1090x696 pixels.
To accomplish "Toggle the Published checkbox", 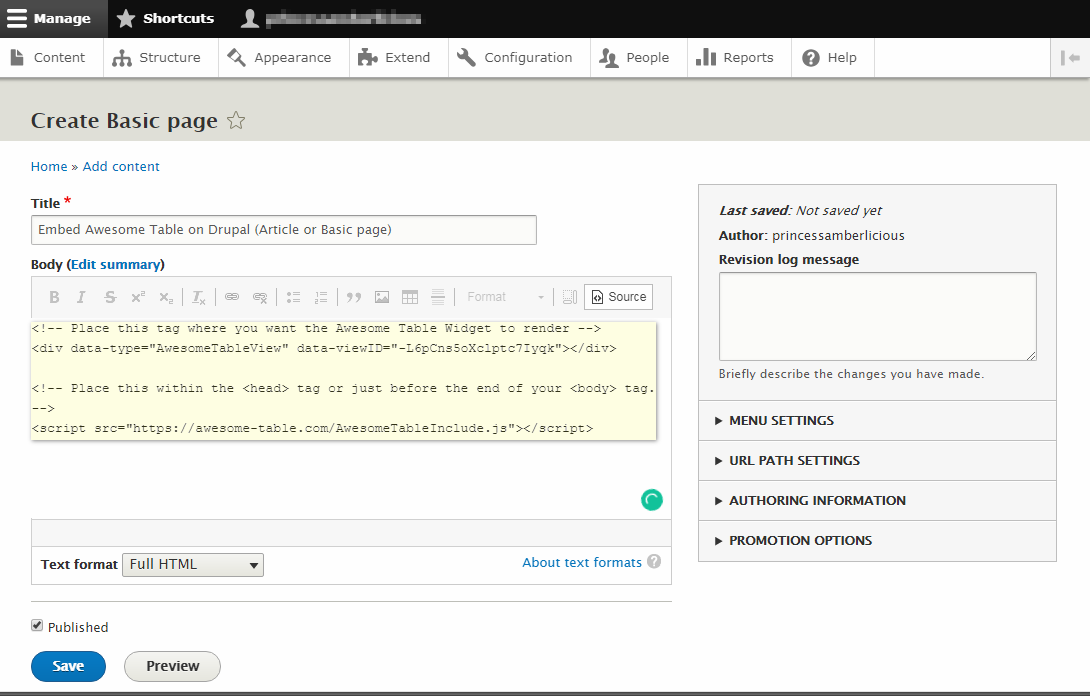I will coord(37,626).
